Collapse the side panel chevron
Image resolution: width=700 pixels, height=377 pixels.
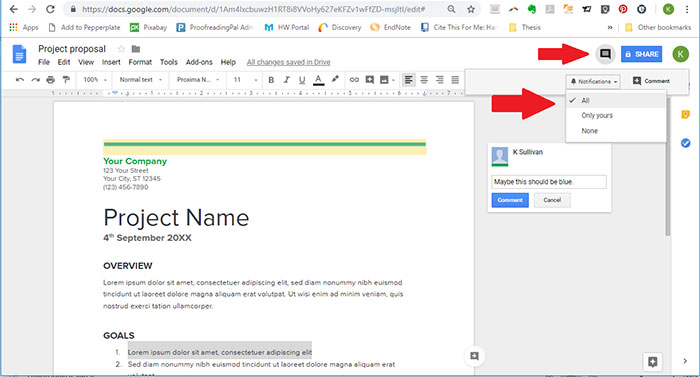point(685,361)
